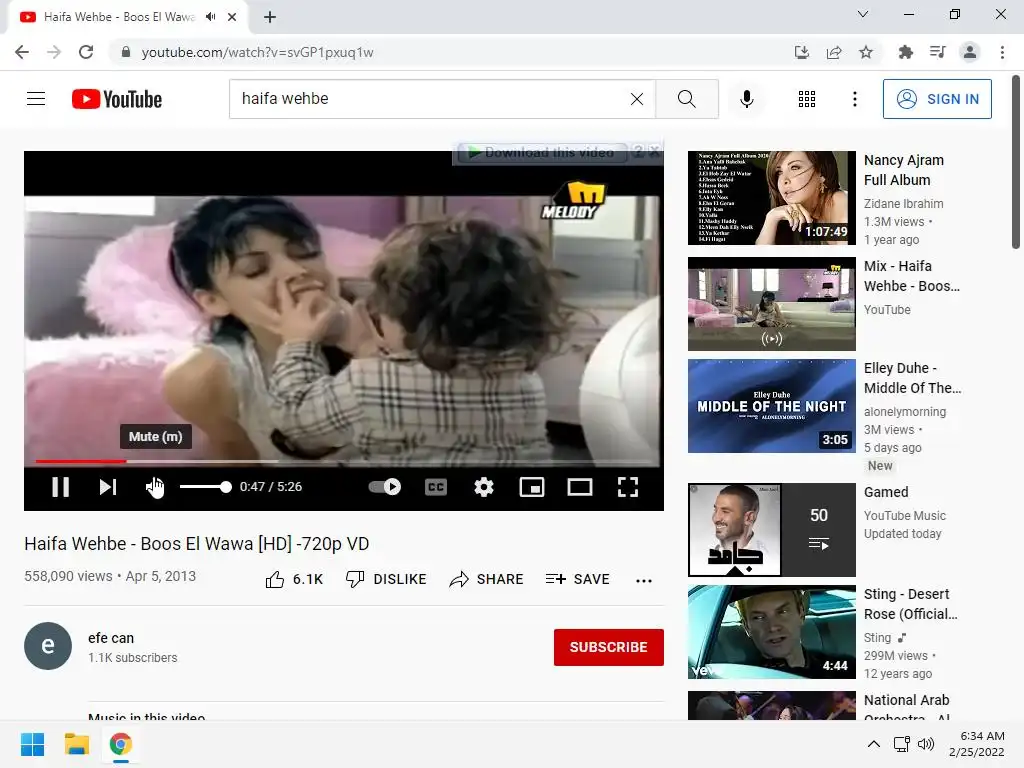Open the SHARE dialog
1024x768 pixels.
[487, 579]
